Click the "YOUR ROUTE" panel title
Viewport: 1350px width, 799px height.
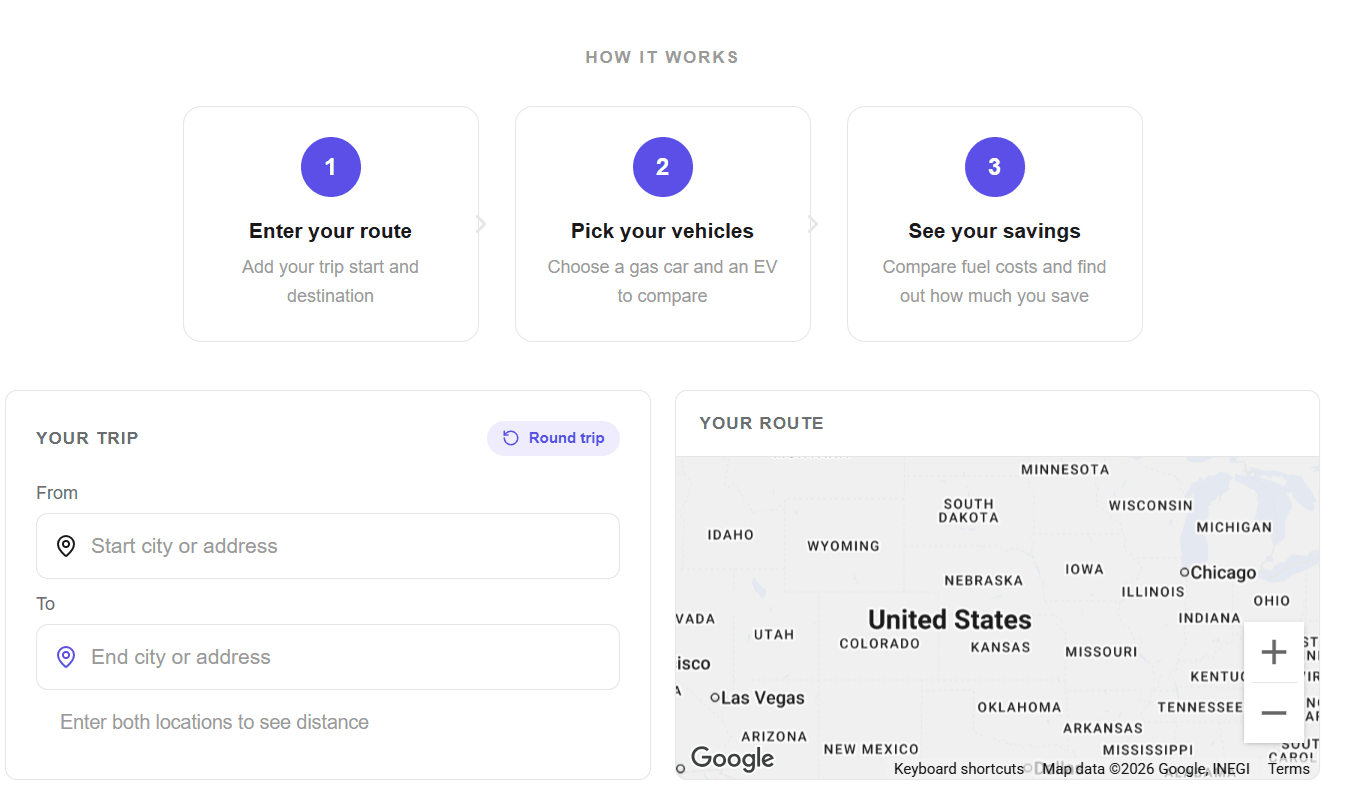coord(762,423)
